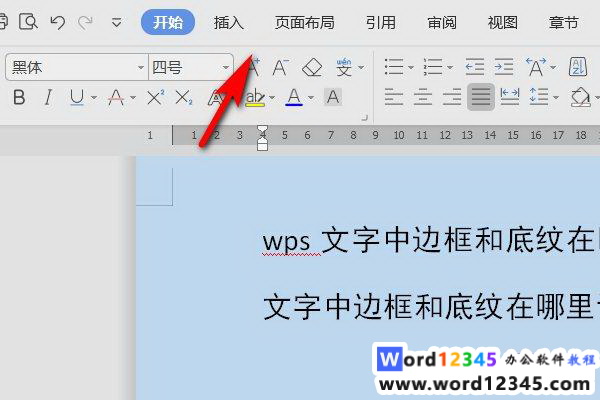Expand highlight color dropdown arrow
This screenshot has height=400, width=600.
[272, 98]
